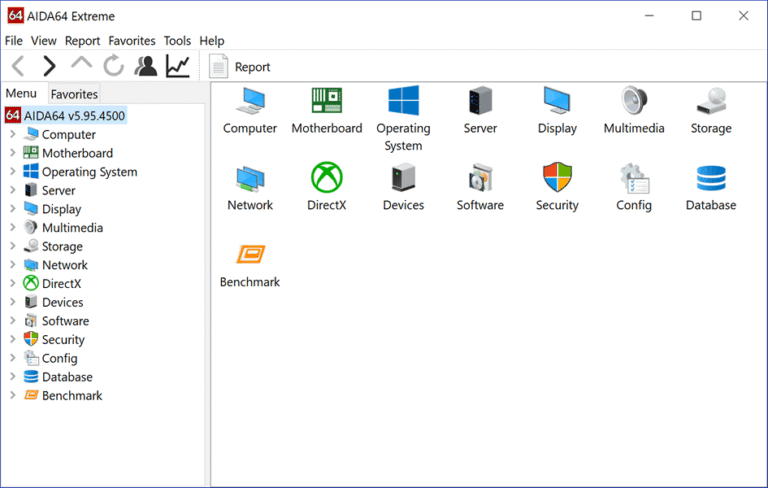Open the Security shield icon in the main pane
Screen dimensions: 768x488
[557, 177]
